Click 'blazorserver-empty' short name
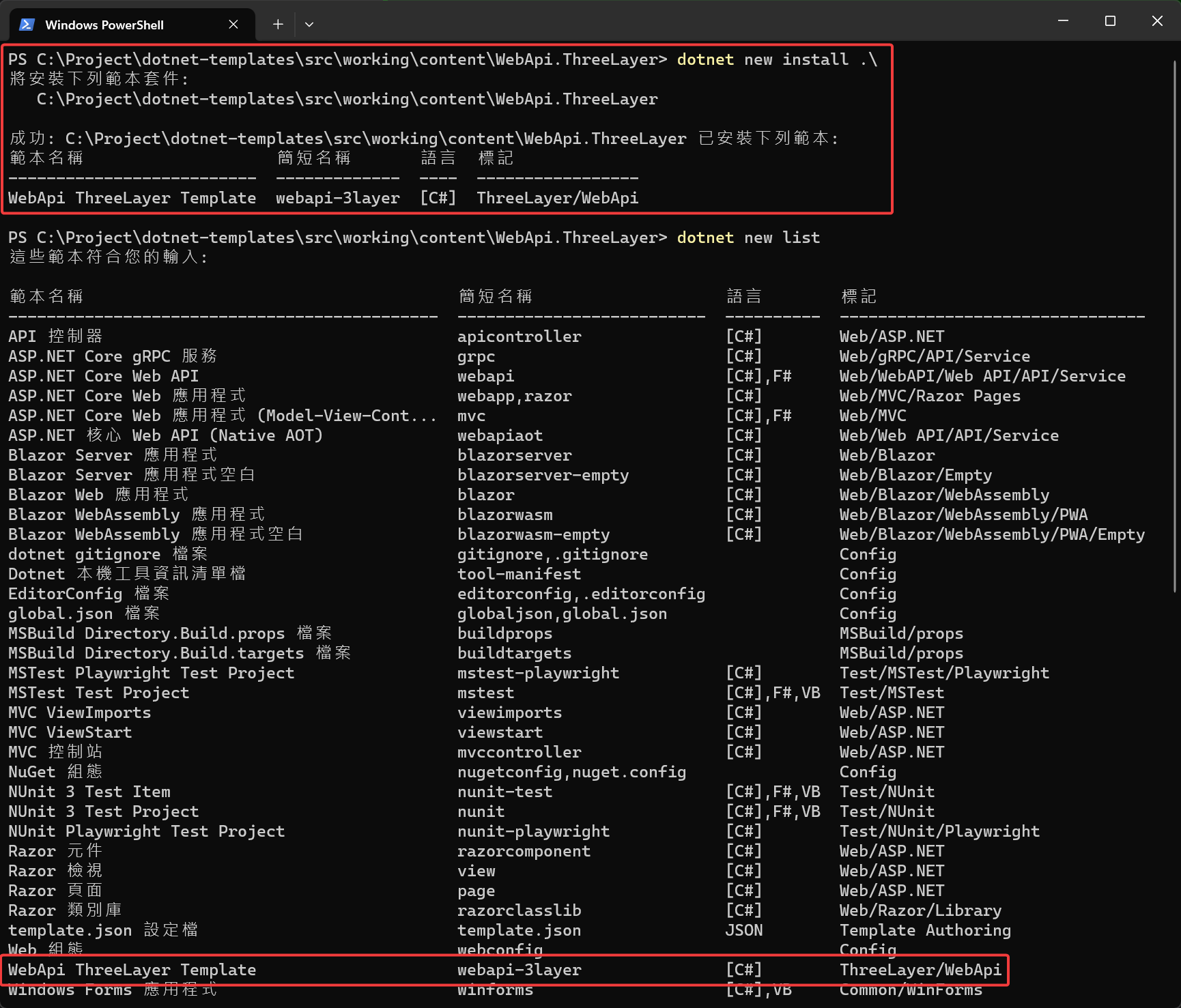Screen dimensions: 1181x1008 click(543, 476)
